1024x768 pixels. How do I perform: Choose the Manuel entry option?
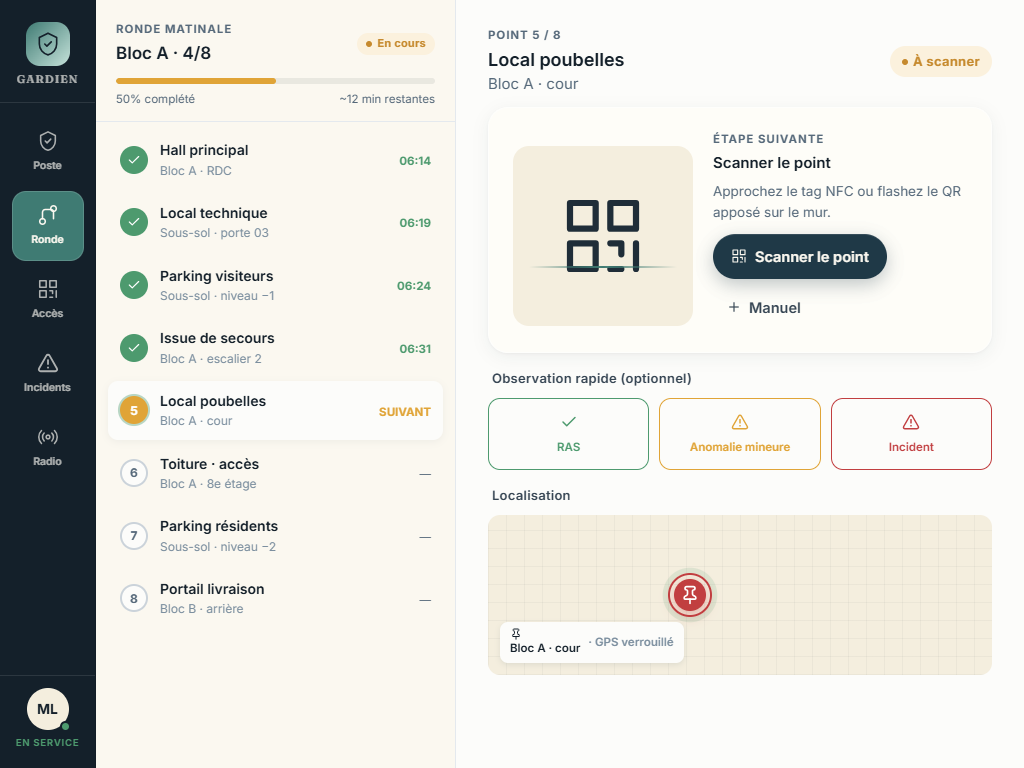click(764, 308)
